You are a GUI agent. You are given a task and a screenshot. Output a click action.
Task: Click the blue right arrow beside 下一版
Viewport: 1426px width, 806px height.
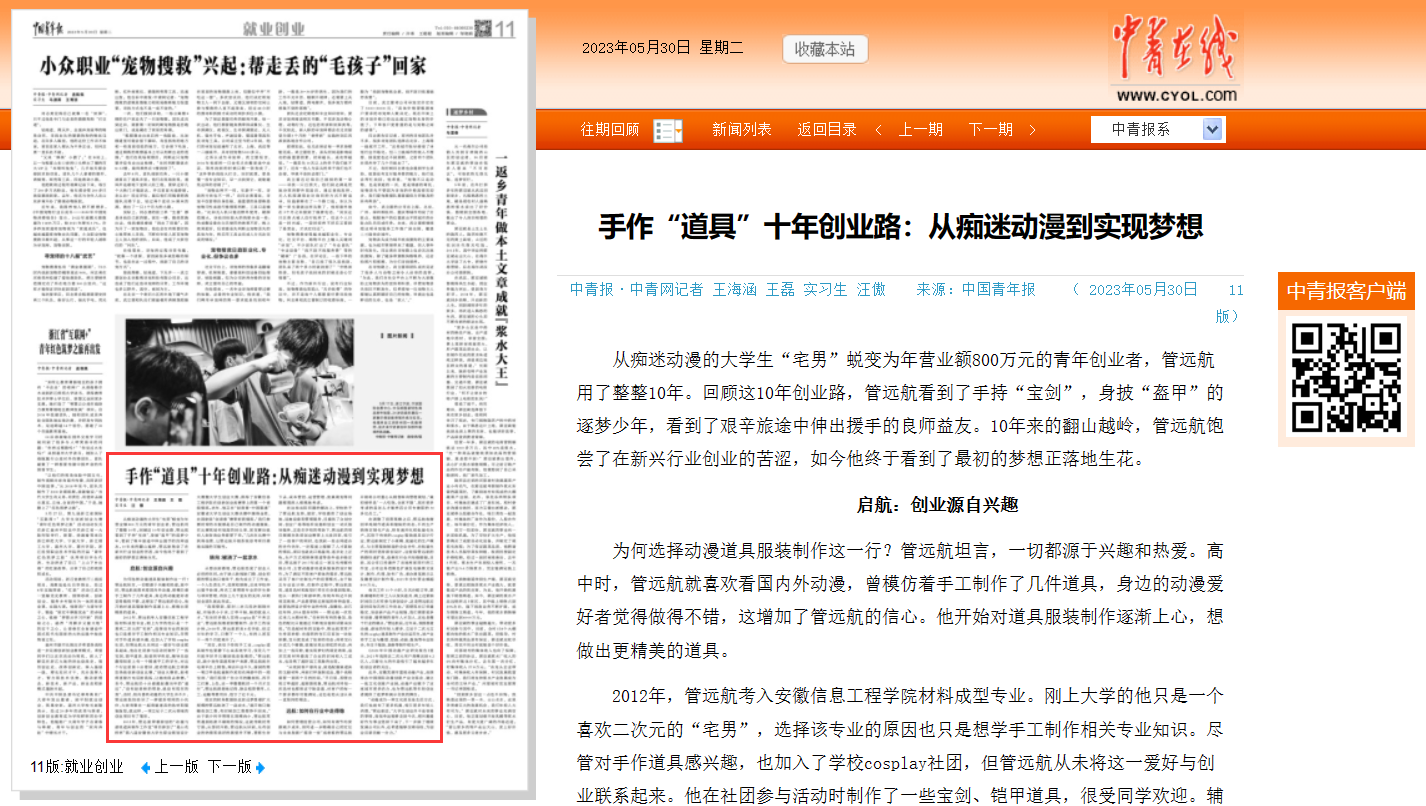(x=261, y=767)
